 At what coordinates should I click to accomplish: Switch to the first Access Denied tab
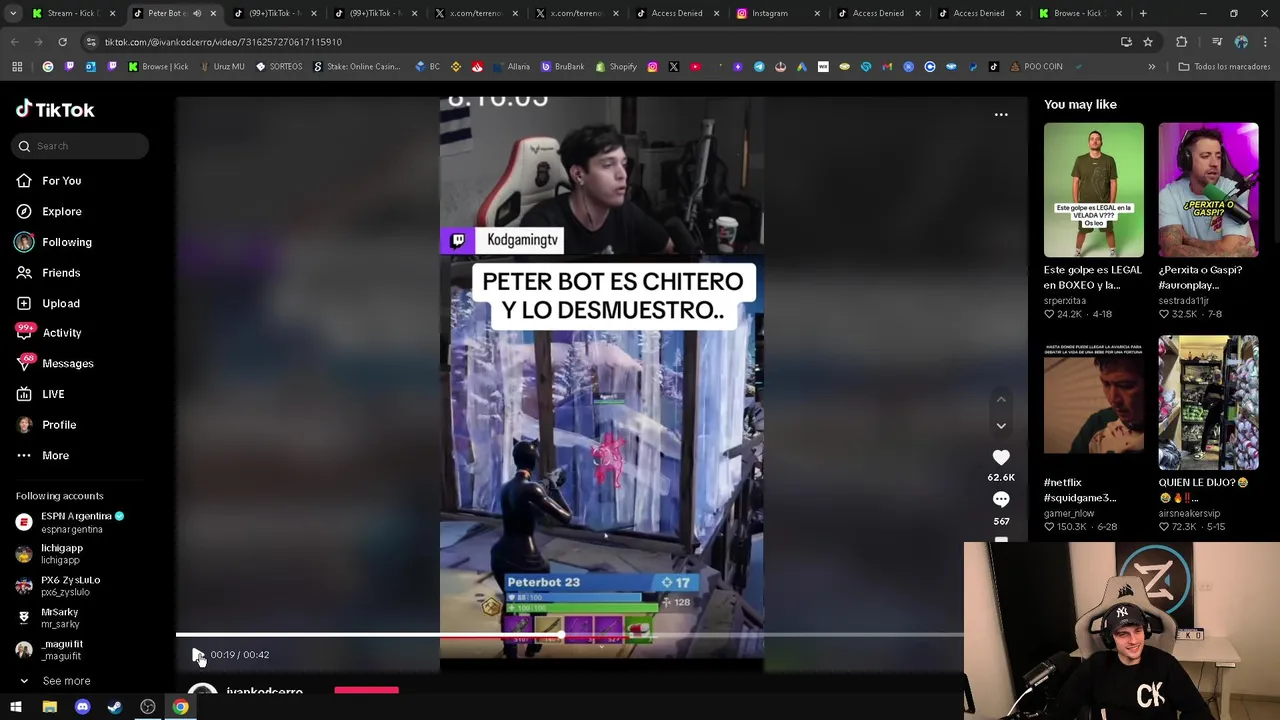(x=677, y=13)
